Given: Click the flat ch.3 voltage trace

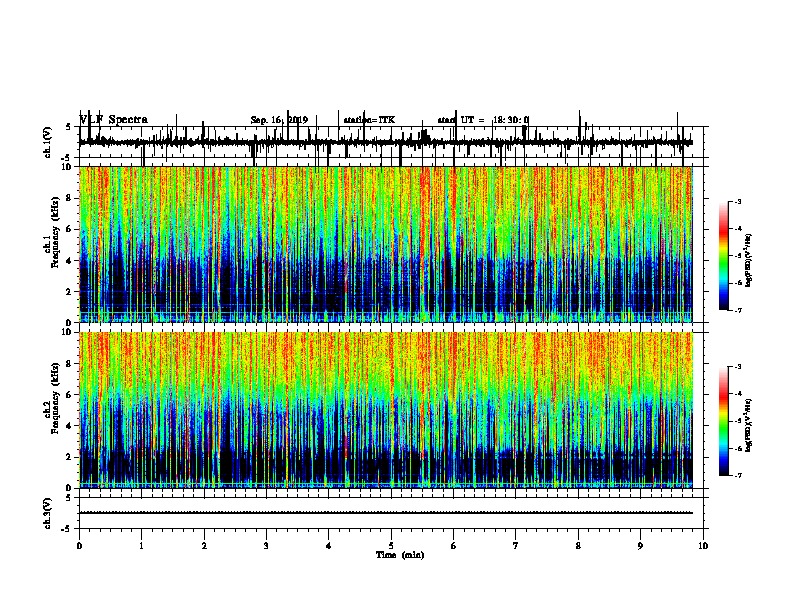Looking at the screenshot, I should point(386,513).
